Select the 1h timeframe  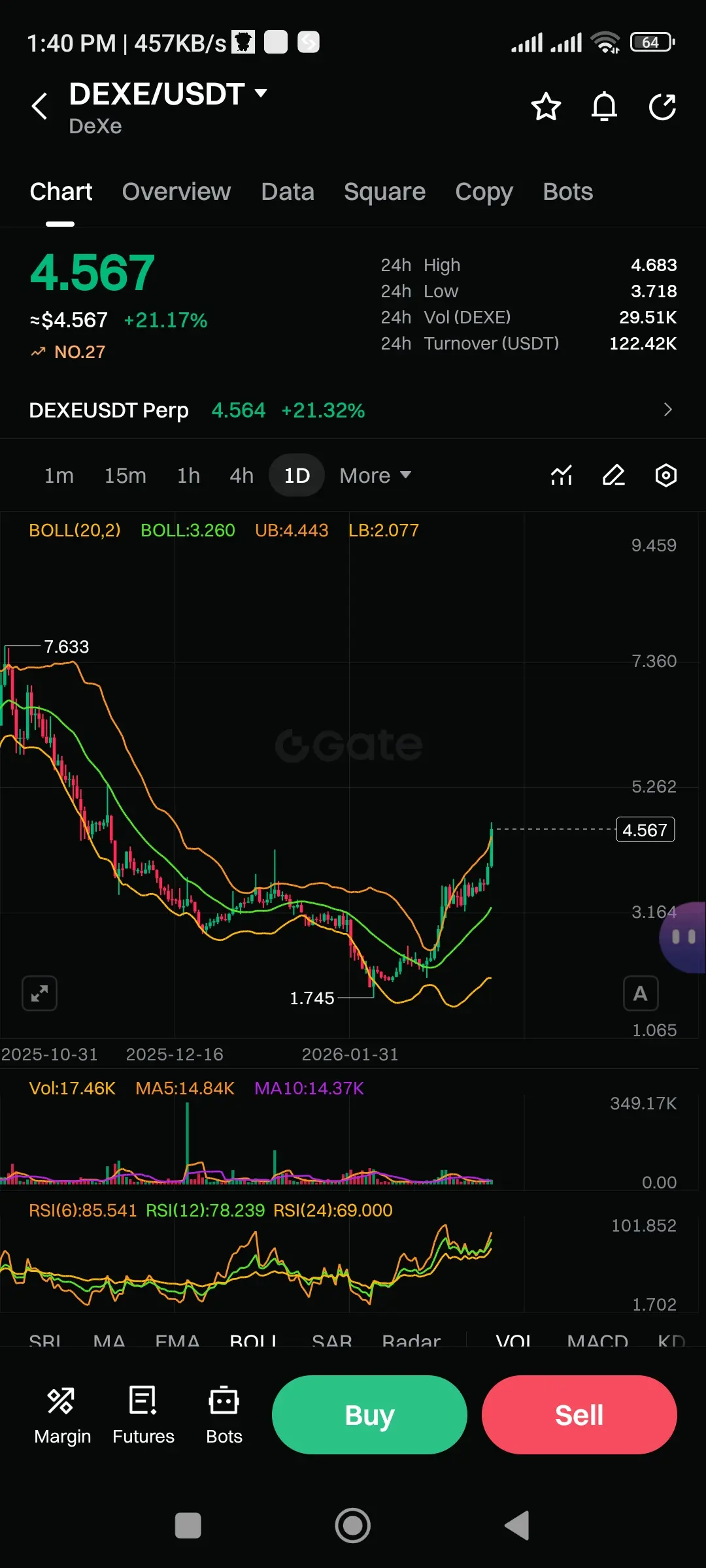pyautogui.click(x=188, y=476)
